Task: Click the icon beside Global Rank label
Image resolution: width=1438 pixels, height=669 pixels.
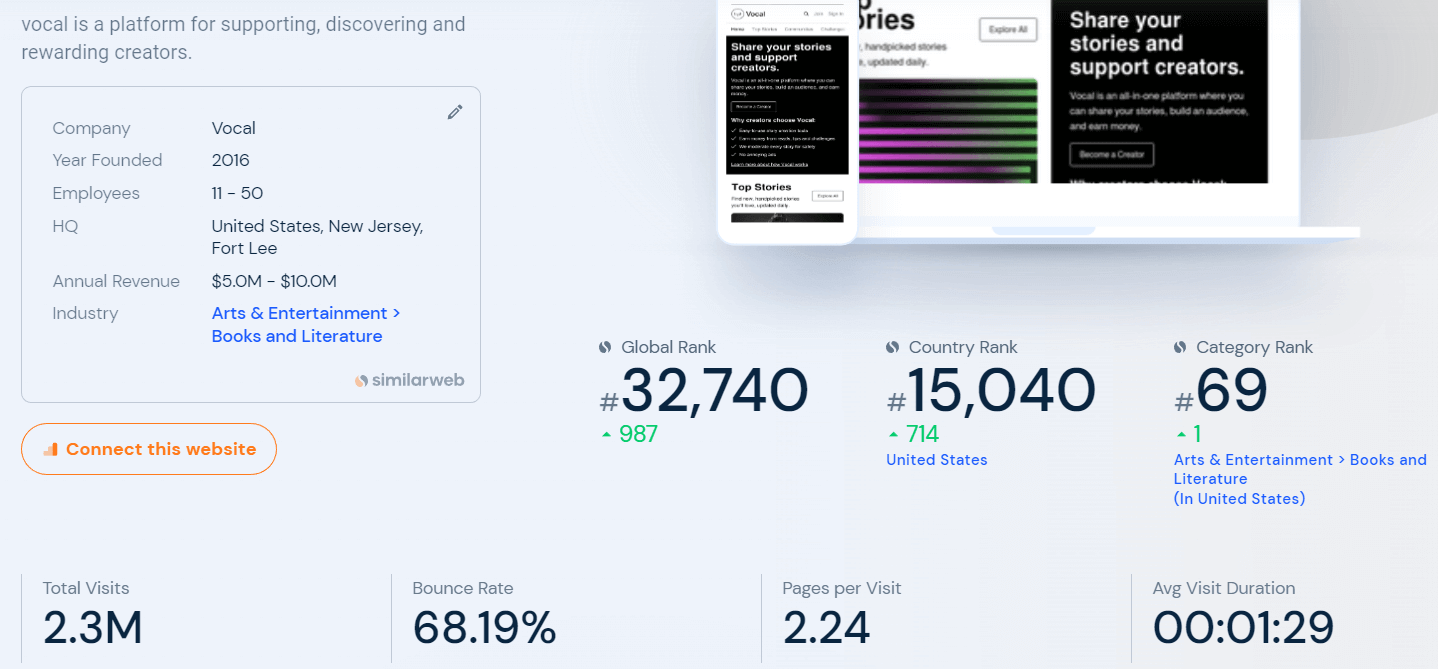Action: click(x=605, y=347)
